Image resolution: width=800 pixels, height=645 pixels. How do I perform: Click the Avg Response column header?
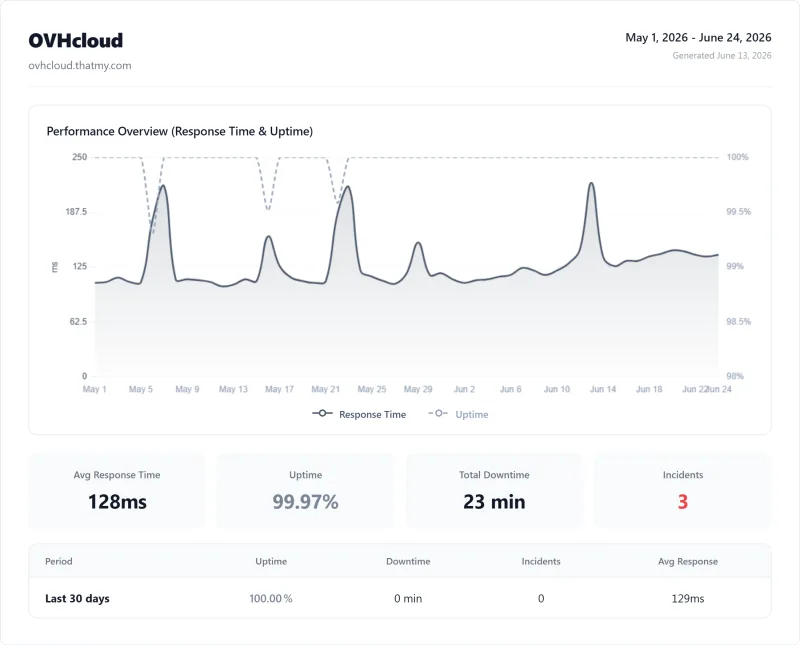click(x=688, y=561)
